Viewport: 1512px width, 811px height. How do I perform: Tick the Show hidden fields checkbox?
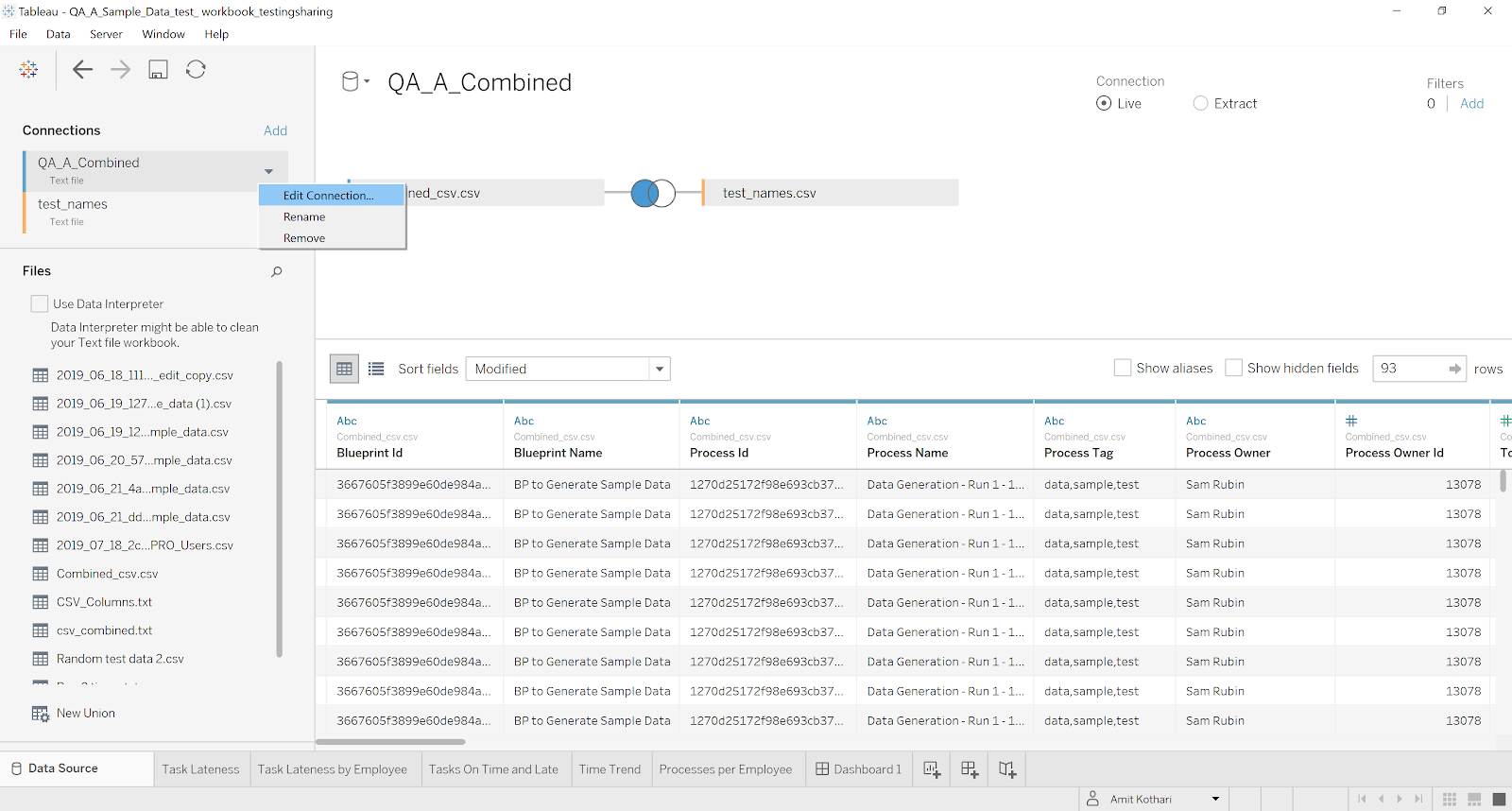(x=1233, y=368)
